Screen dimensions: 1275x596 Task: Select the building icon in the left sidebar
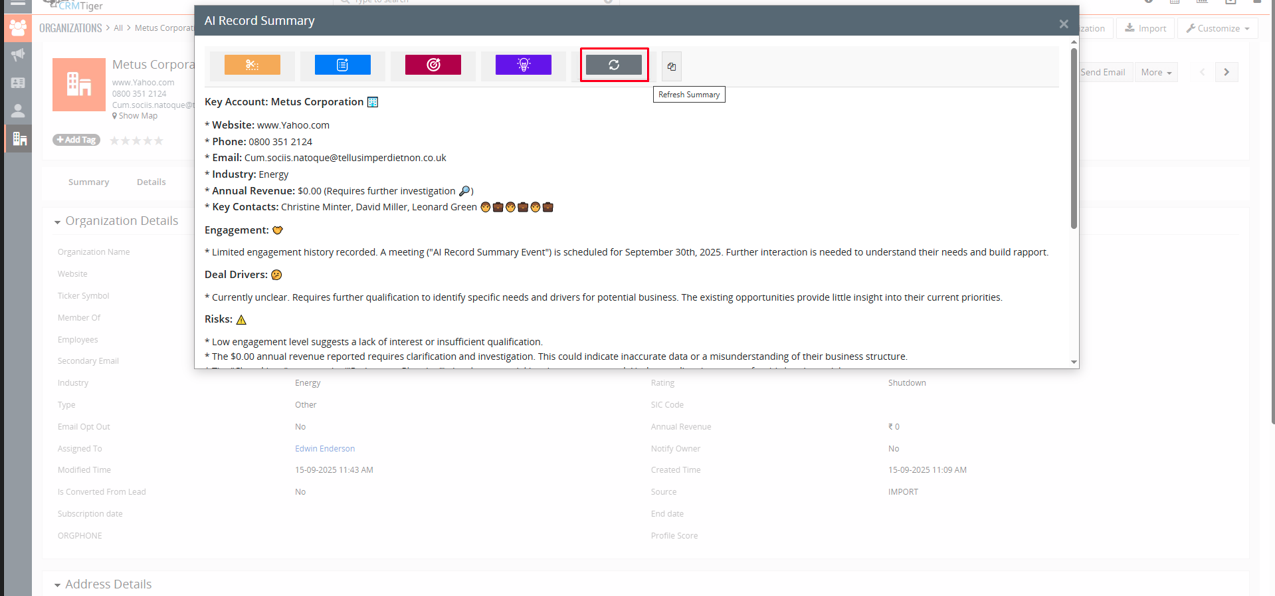[18, 139]
